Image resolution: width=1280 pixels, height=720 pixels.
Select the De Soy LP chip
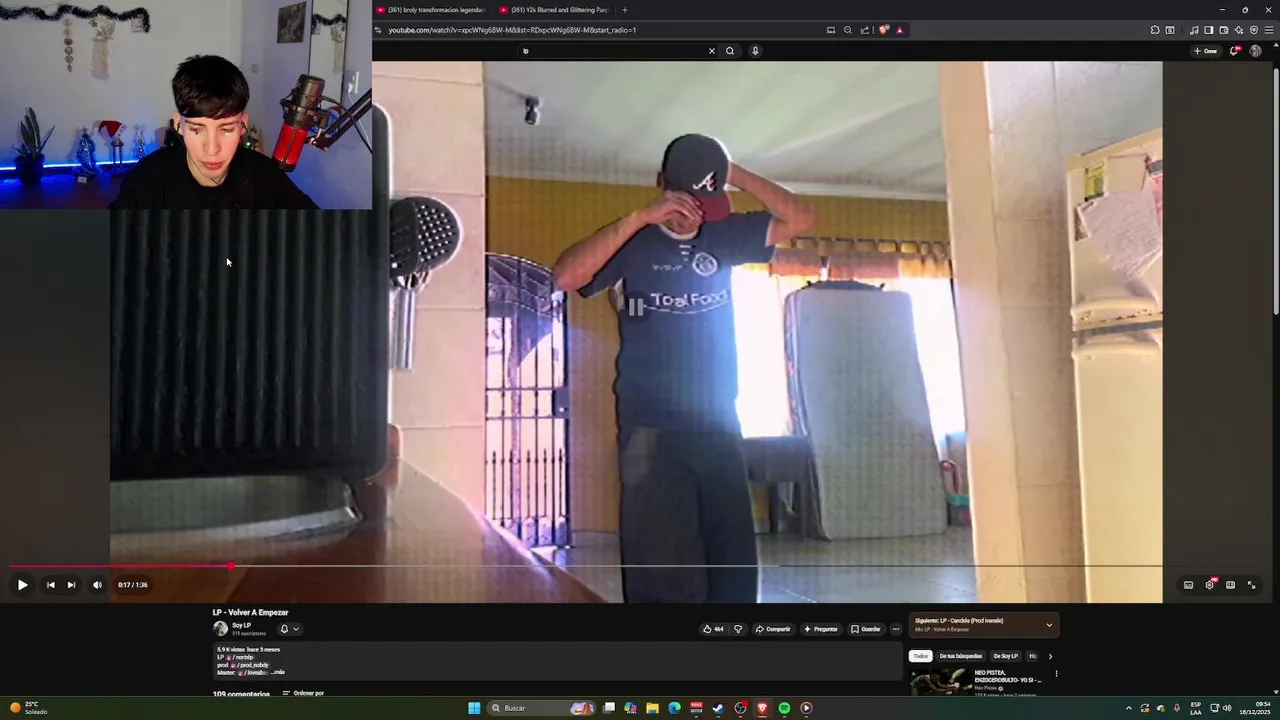(x=1005, y=656)
